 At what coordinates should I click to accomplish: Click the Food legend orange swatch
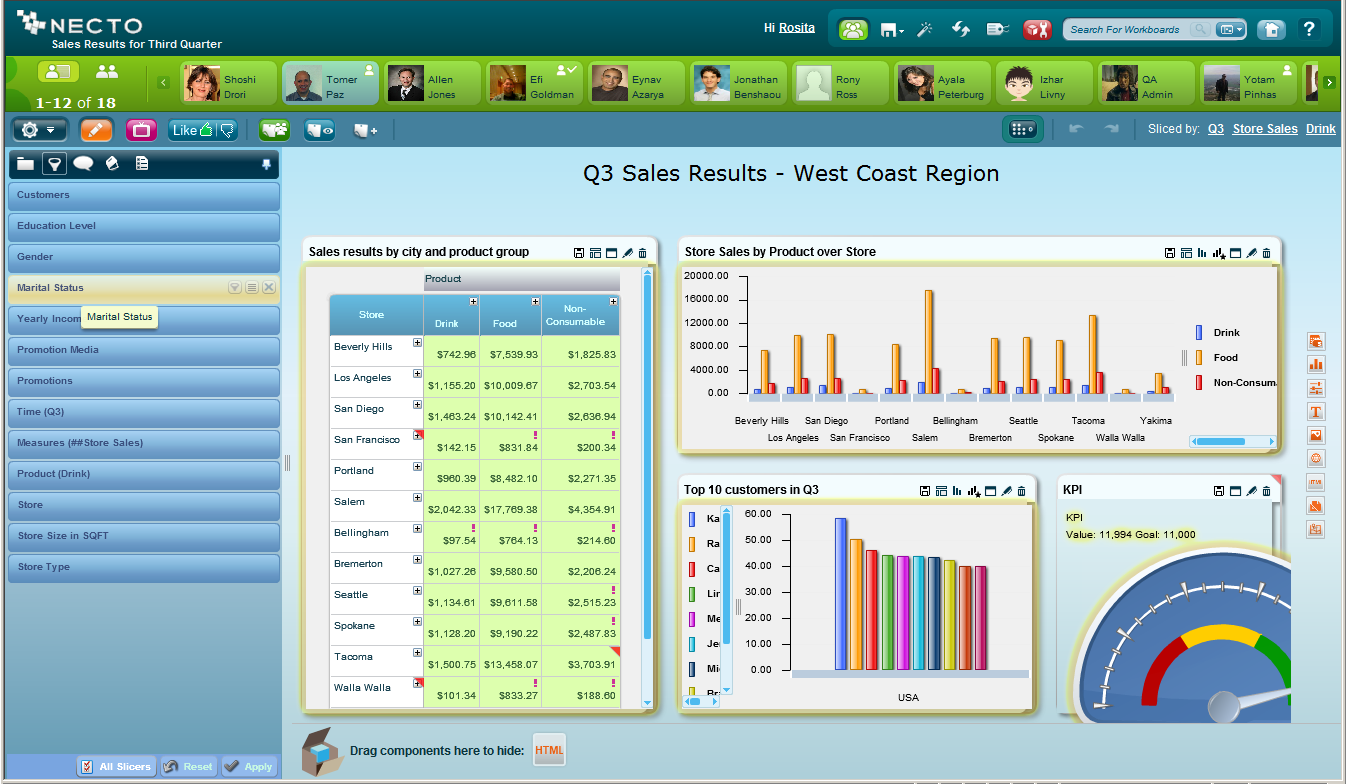pos(1199,357)
